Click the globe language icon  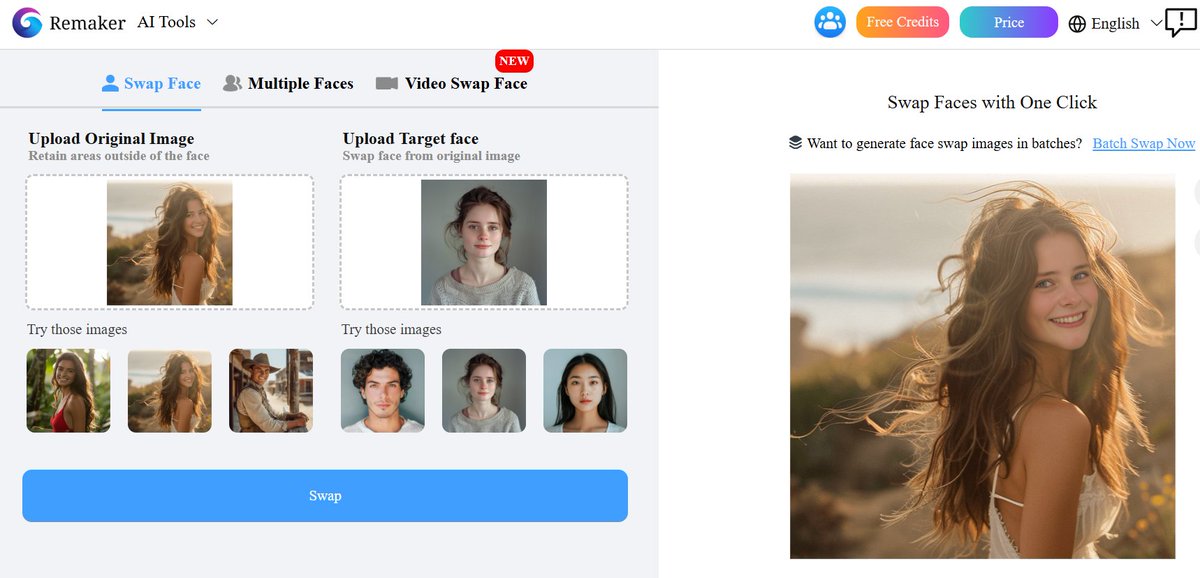(x=1077, y=24)
